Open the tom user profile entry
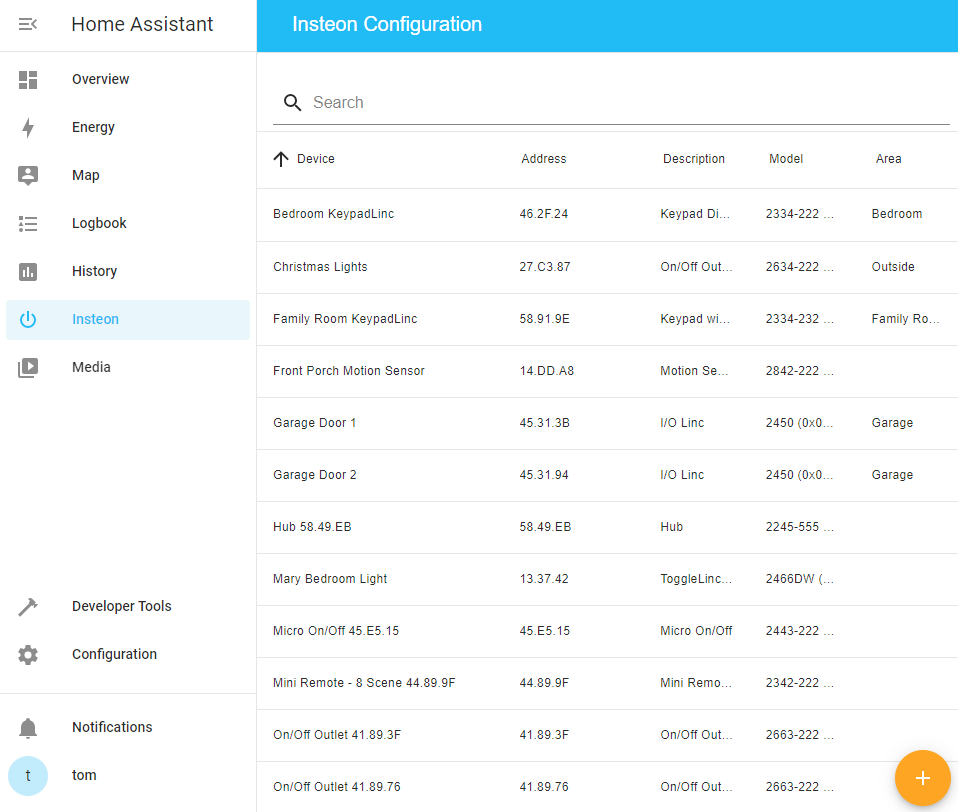The width and height of the screenshot is (958, 812). click(x=84, y=775)
